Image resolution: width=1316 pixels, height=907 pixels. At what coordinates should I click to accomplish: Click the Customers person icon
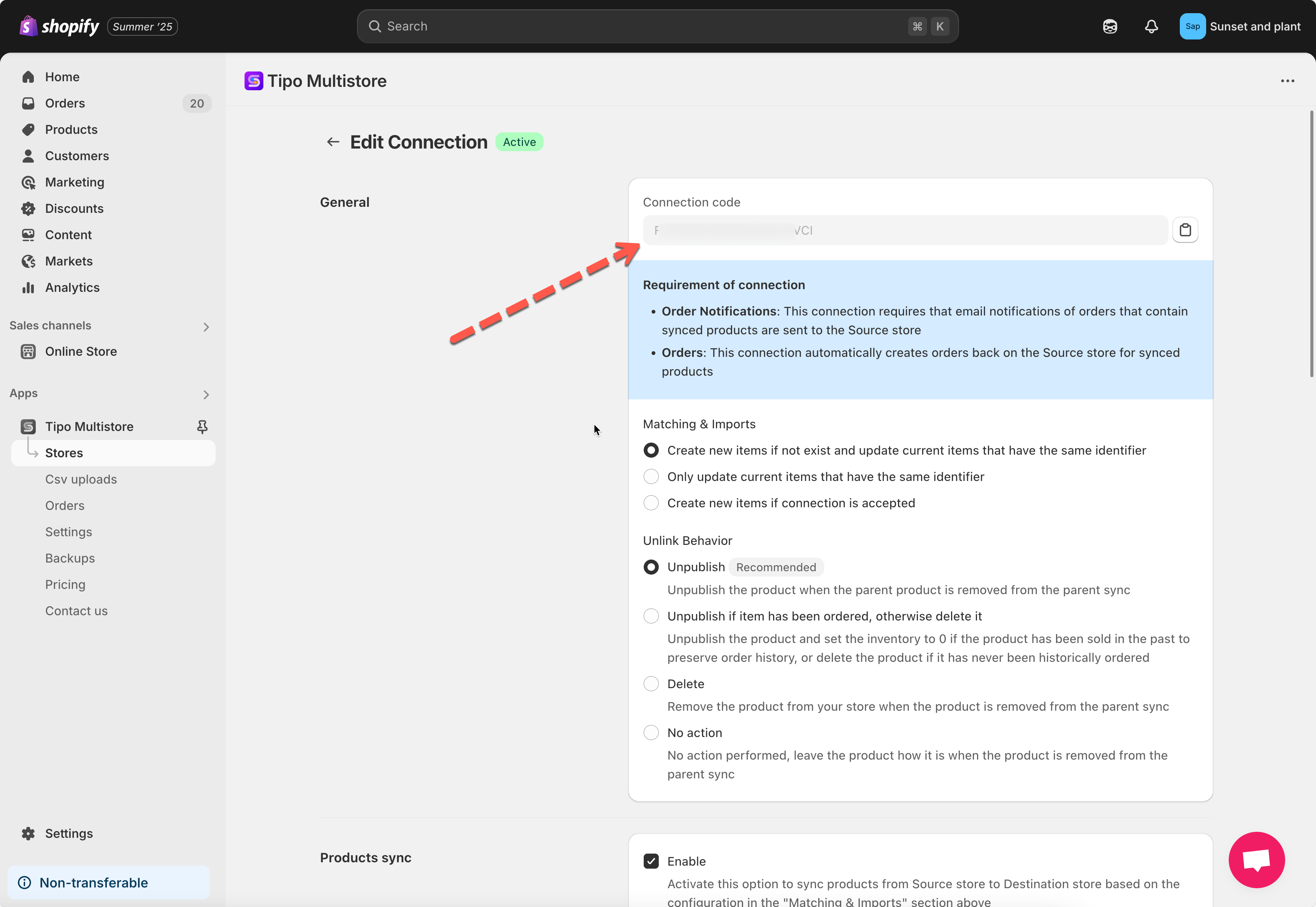click(28, 156)
